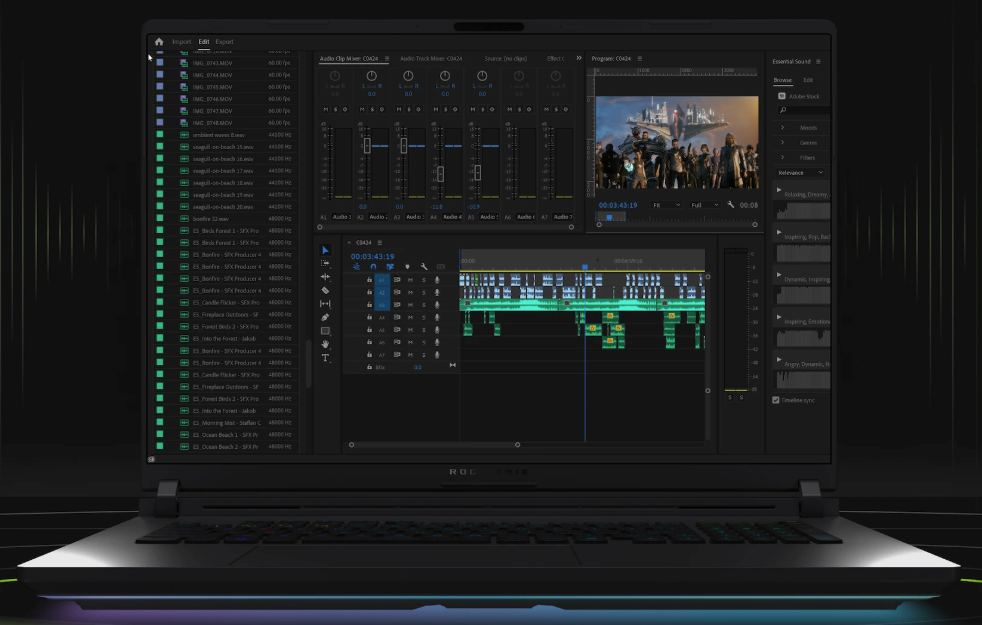Select the Hand tool
The height and width of the screenshot is (625, 982).
pyautogui.click(x=325, y=344)
